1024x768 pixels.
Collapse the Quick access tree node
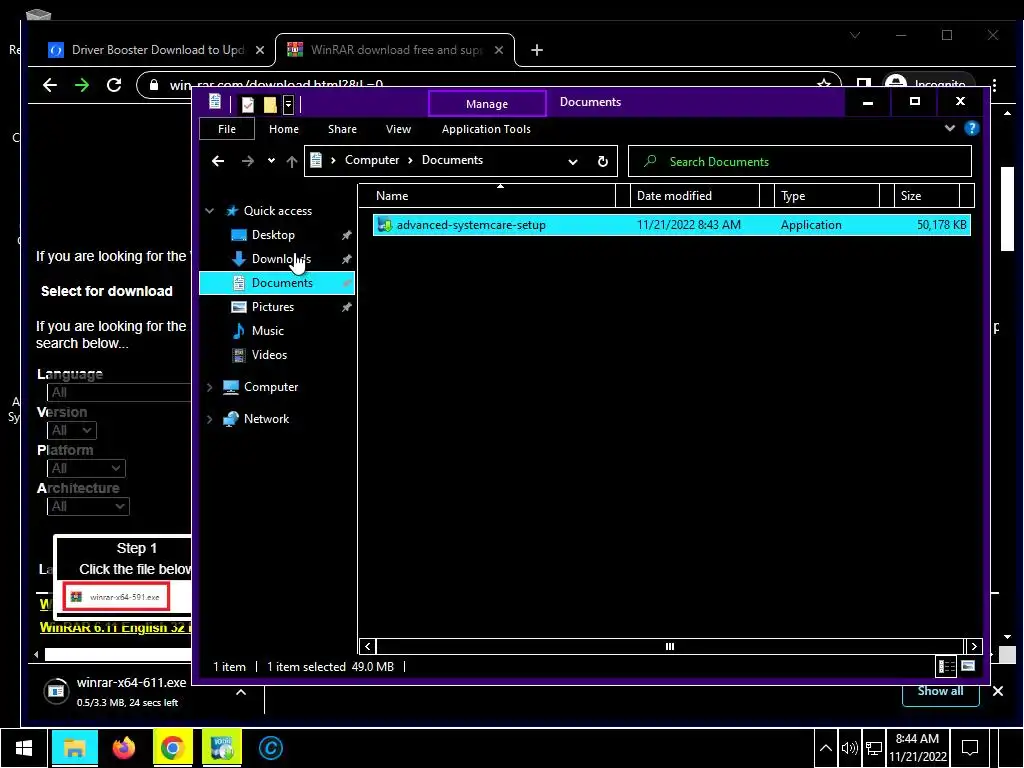[x=210, y=211]
